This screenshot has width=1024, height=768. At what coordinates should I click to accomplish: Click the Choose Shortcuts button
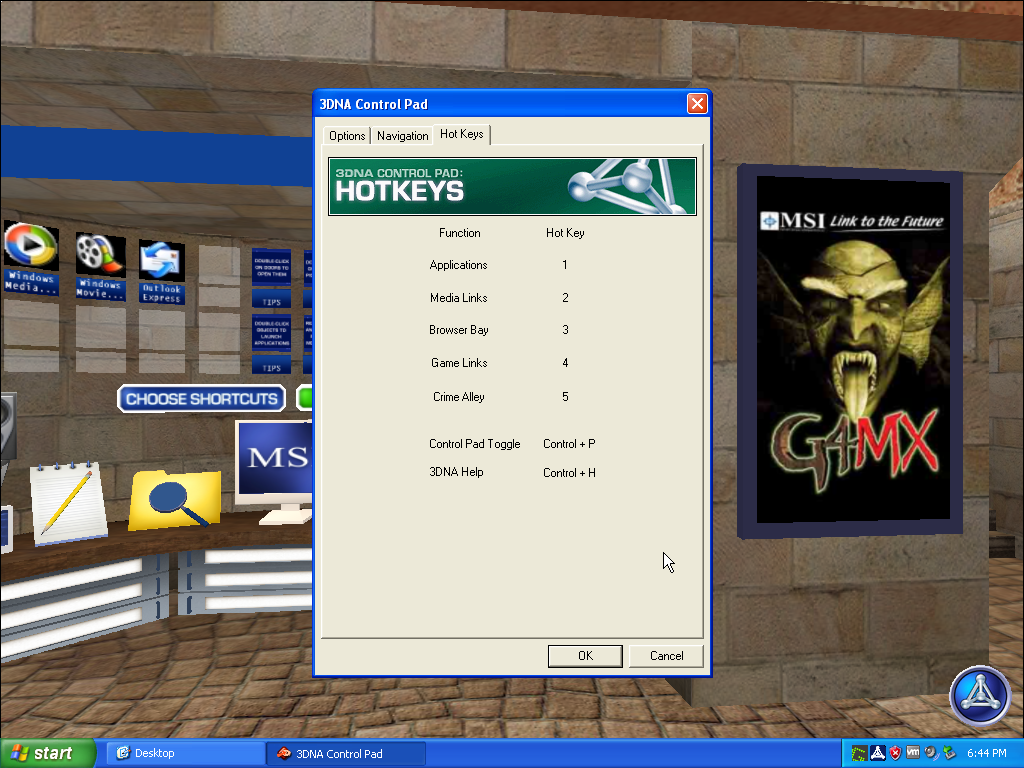201,399
